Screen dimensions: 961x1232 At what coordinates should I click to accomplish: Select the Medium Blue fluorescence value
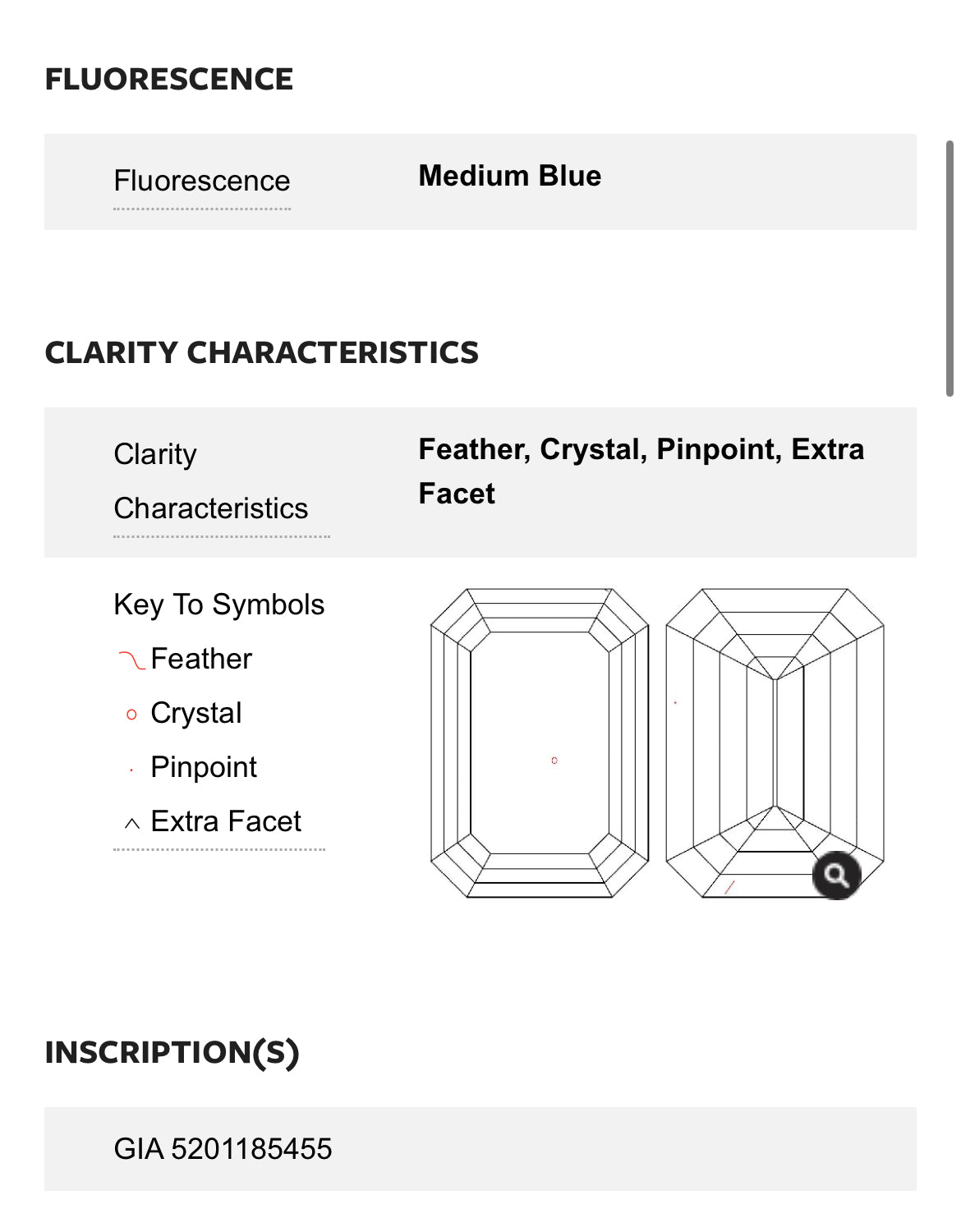point(509,176)
